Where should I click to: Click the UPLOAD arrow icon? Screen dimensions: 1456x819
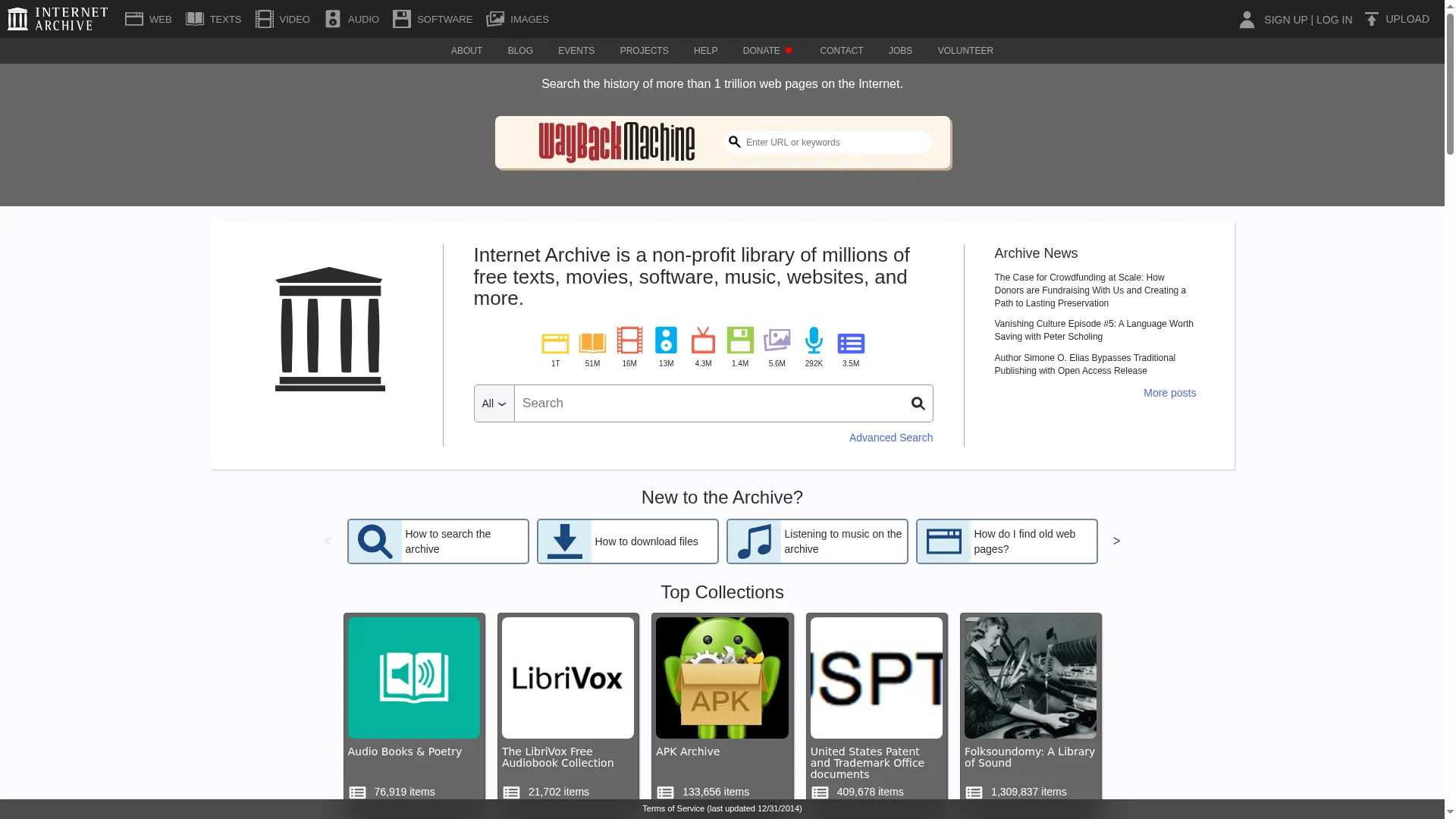pos(1371,20)
